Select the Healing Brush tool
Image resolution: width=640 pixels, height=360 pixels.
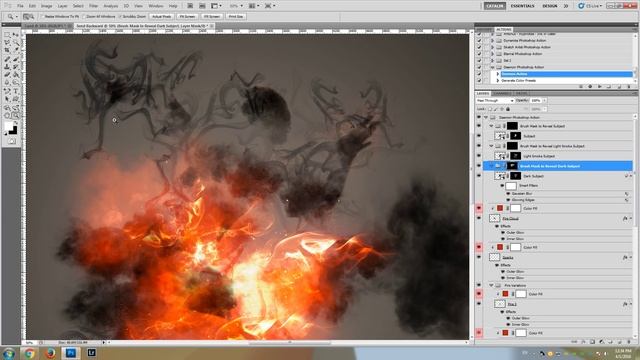click(7, 59)
